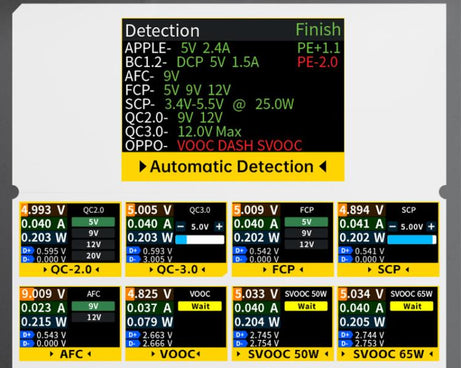Open the AFC mode label
The image size is (461, 368).
point(71,354)
